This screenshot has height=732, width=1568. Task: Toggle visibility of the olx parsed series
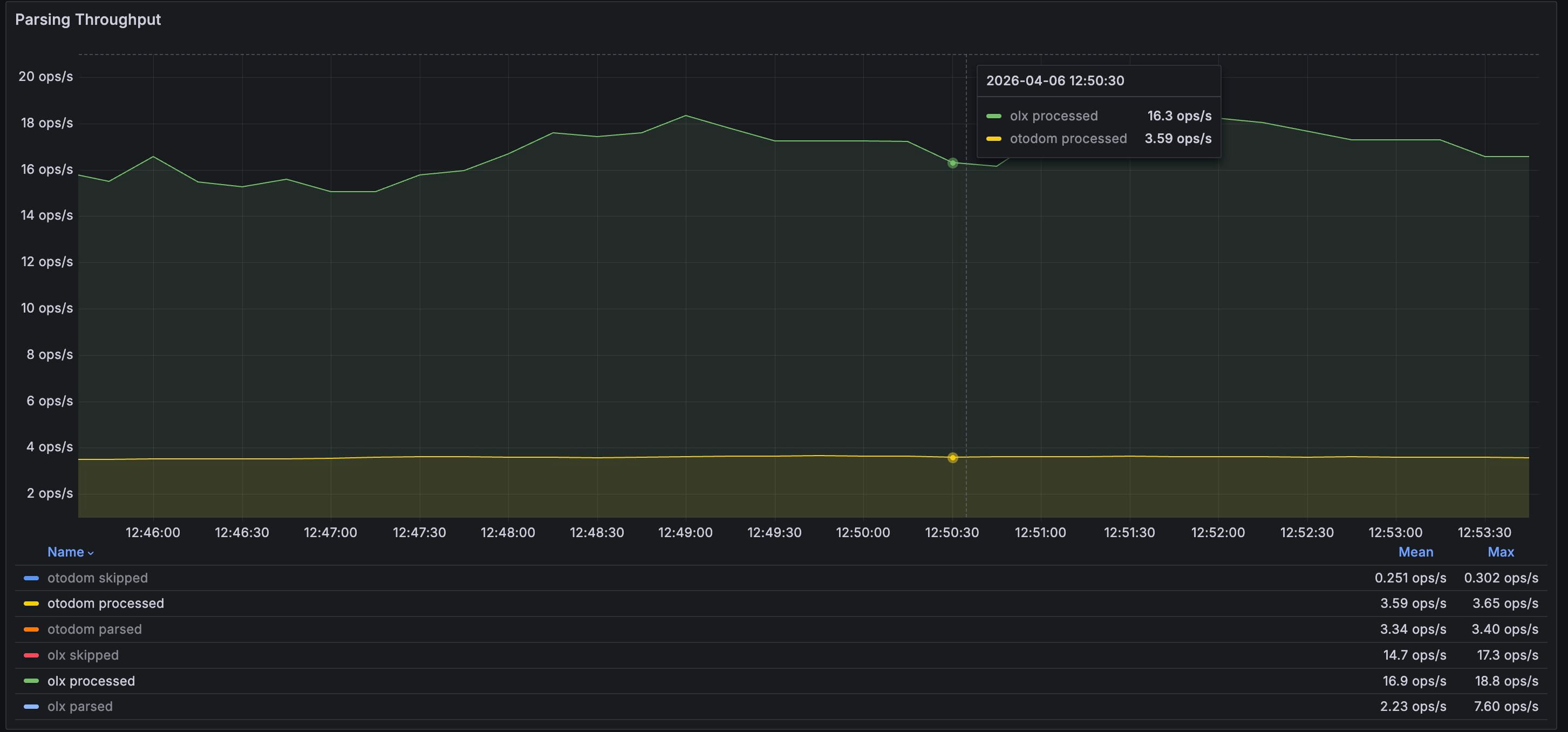(80, 706)
